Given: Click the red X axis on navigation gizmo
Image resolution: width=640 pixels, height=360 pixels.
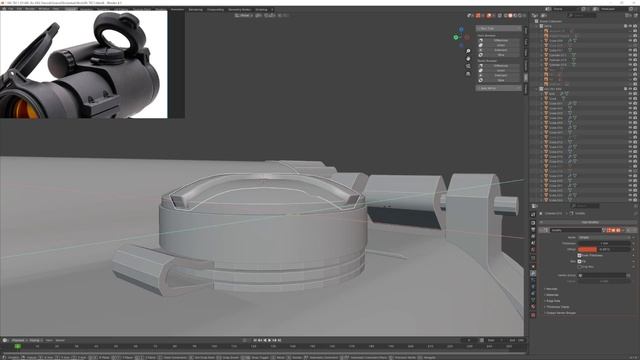Looking at the screenshot, I should [x=467, y=38].
